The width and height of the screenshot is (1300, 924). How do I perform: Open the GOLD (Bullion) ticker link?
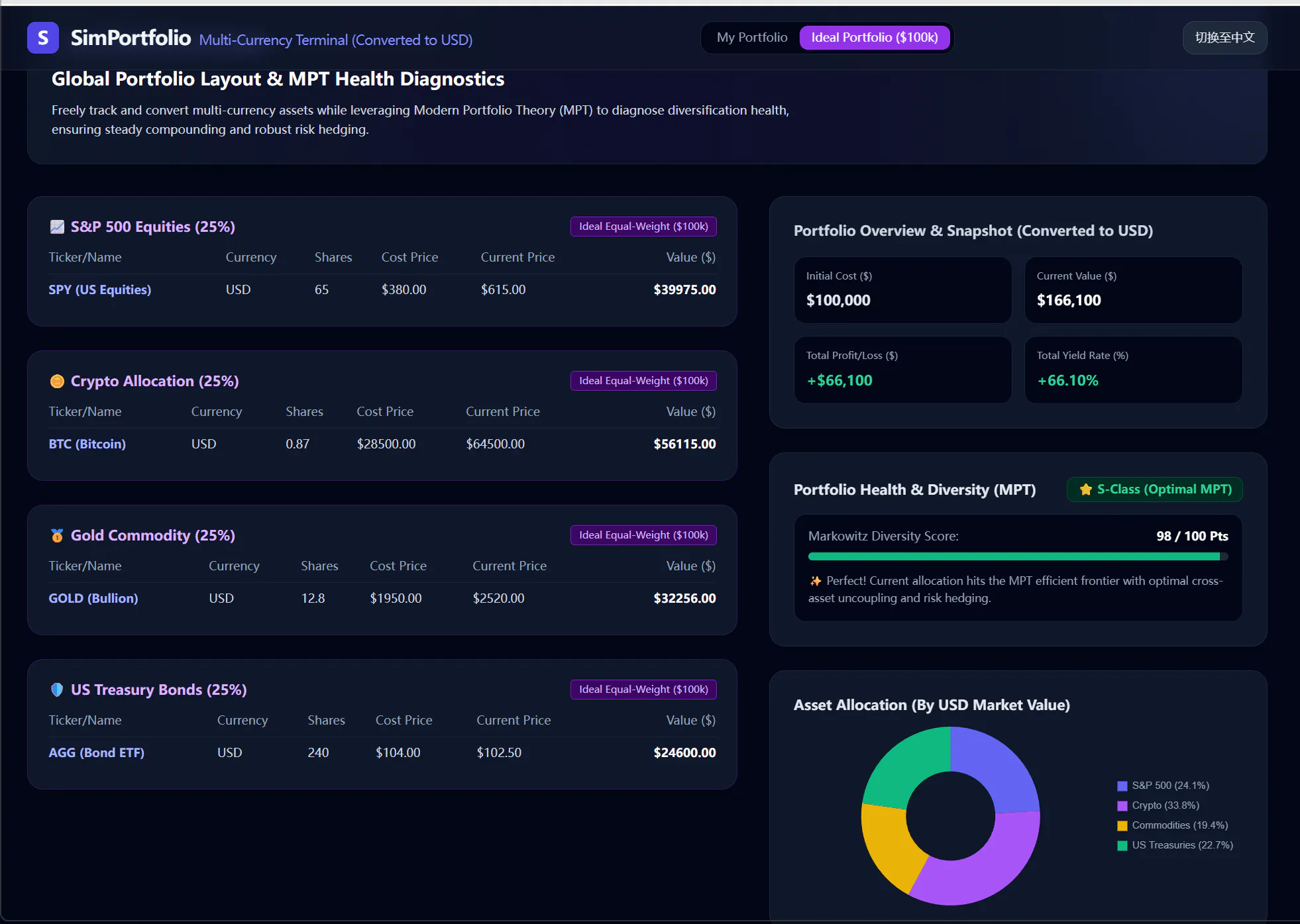[93, 598]
